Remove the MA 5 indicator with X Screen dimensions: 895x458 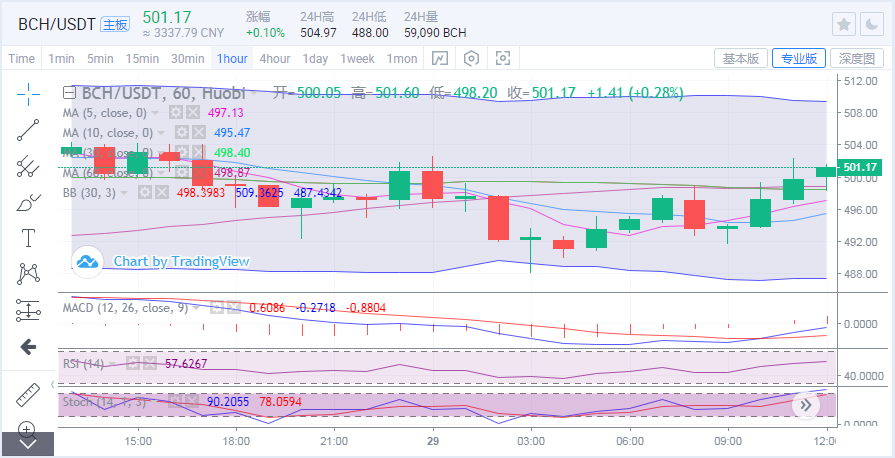tap(193, 113)
